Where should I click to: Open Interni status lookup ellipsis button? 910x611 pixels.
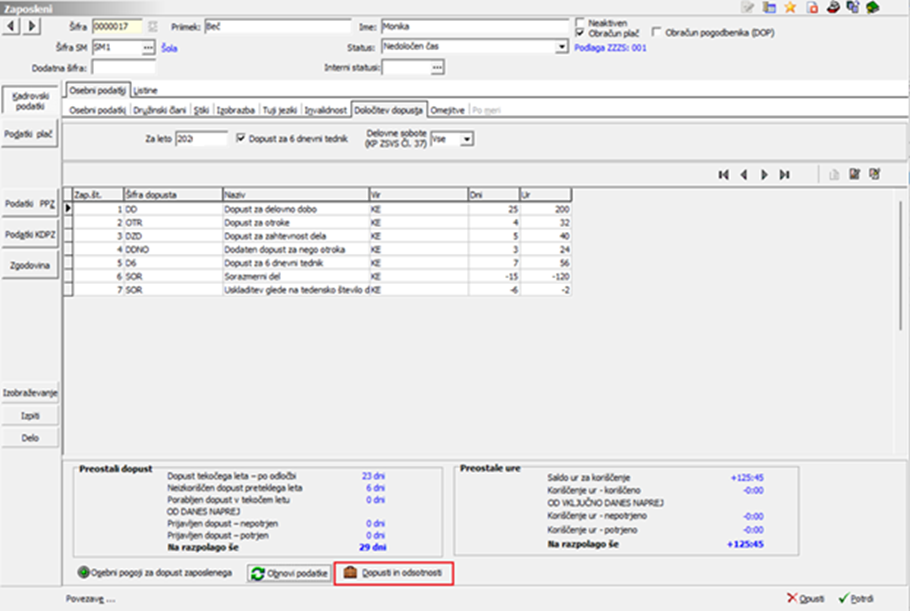[x=437, y=68]
